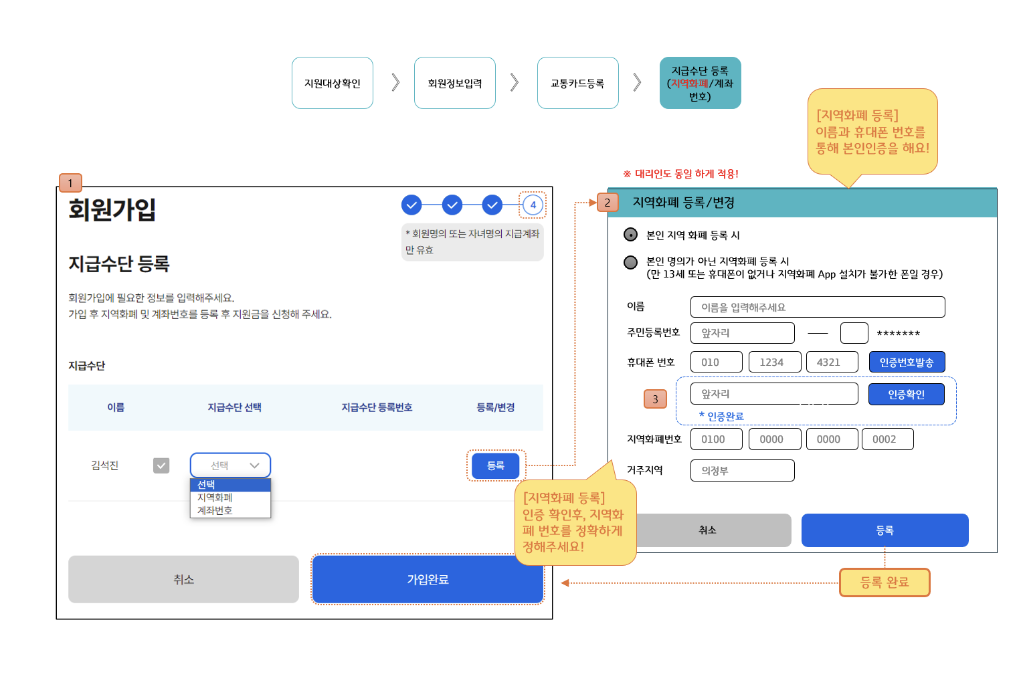
Task: Click the 인증확인 verification button
Action: 906,394
